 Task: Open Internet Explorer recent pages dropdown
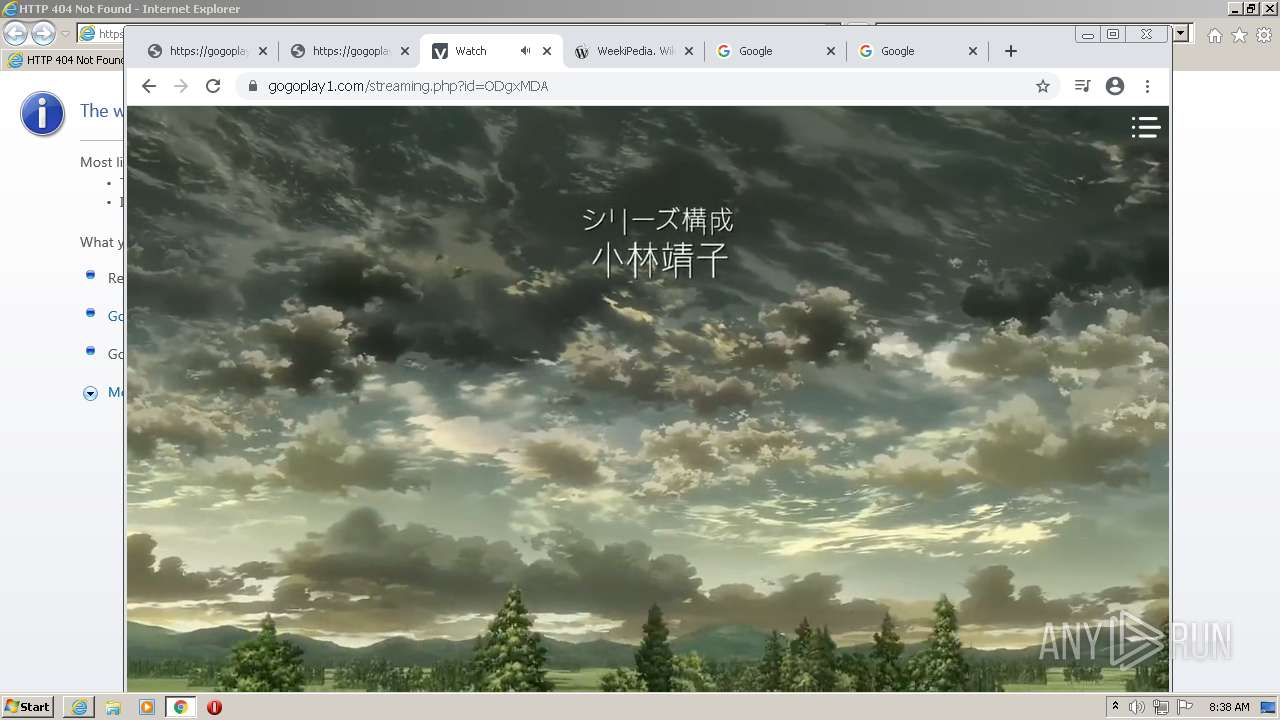[x=65, y=34]
